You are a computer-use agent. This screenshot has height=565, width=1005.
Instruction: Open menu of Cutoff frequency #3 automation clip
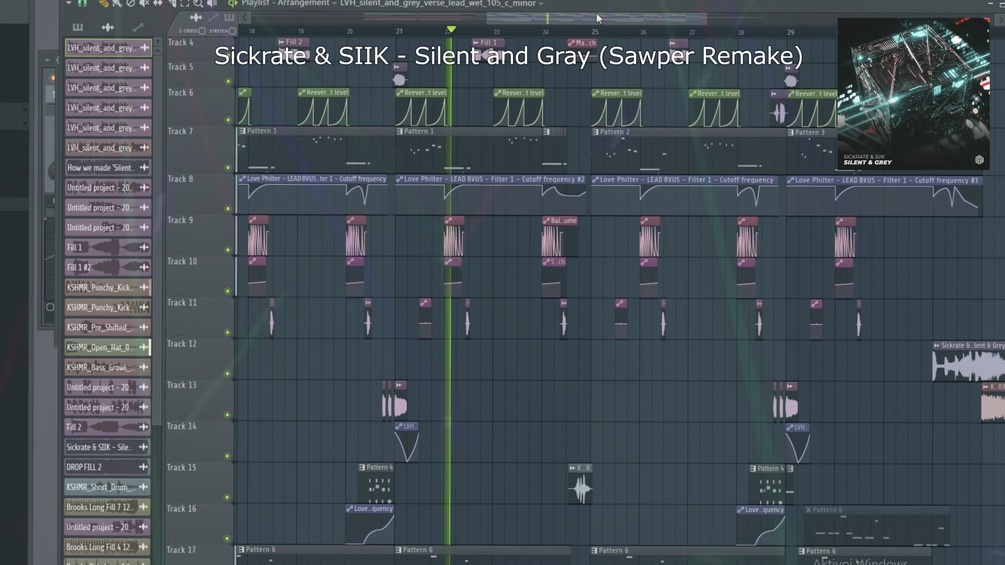pyautogui.click(x=790, y=180)
